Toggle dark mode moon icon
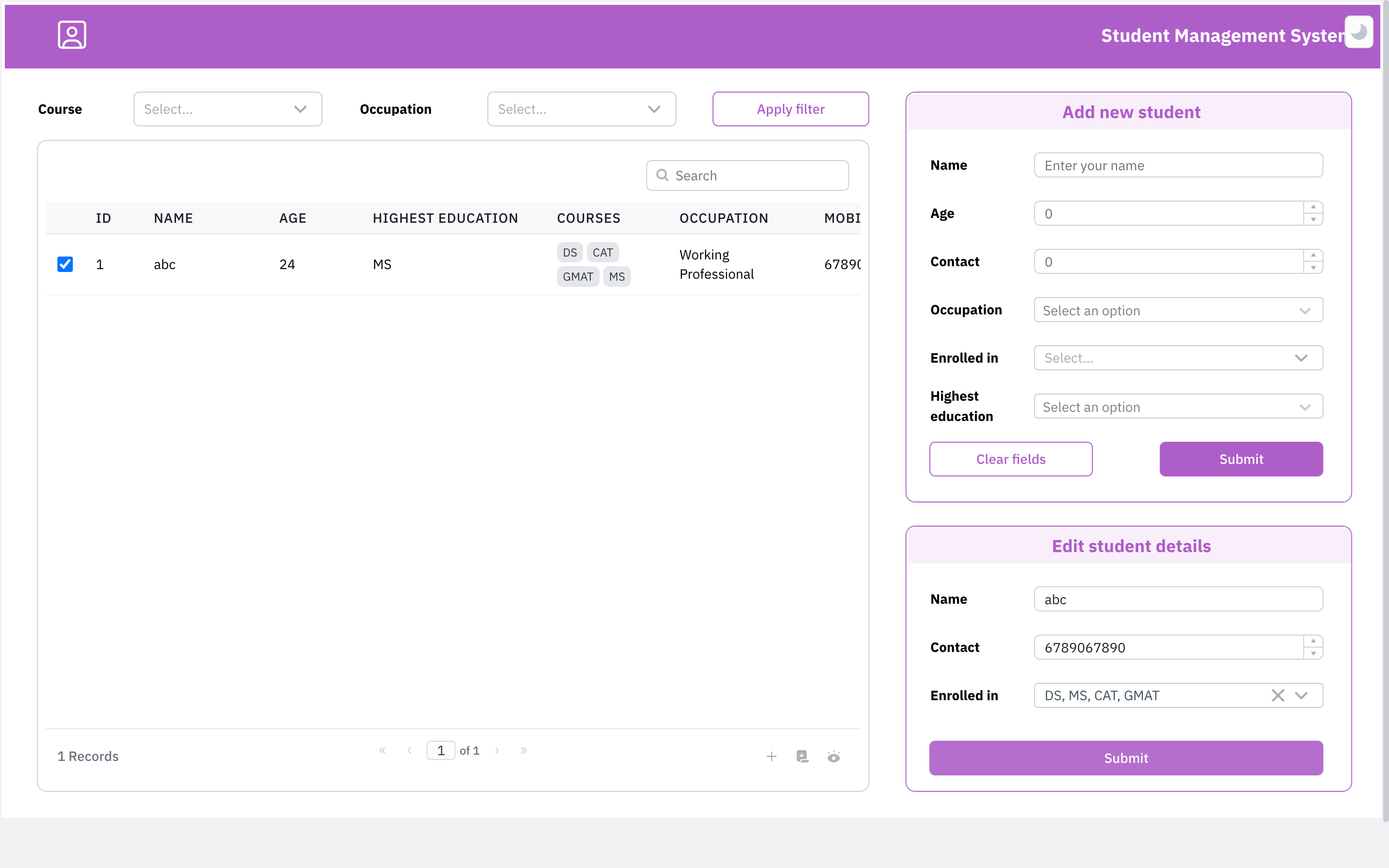 point(1359,32)
